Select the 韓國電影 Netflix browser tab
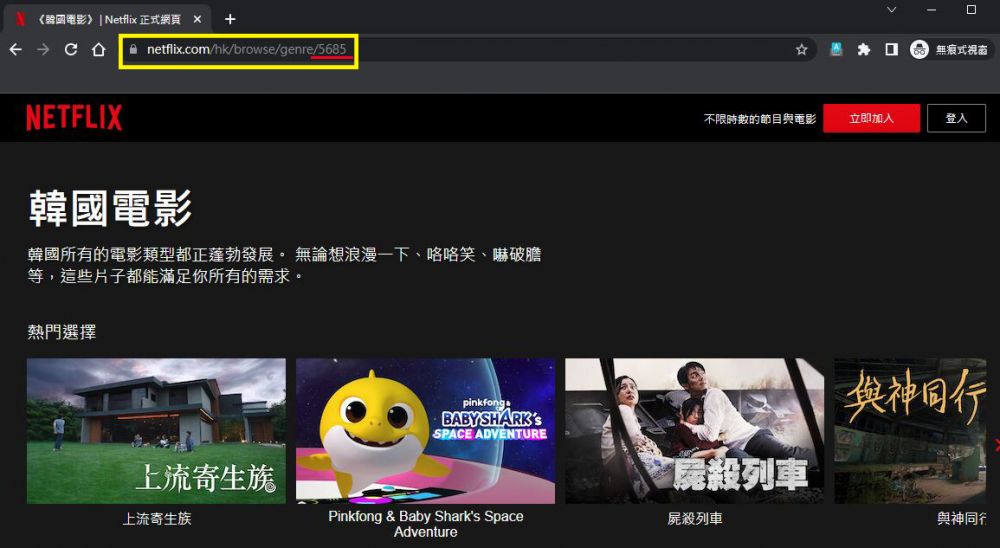The width and height of the screenshot is (1000, 548). [x=107, y=19]
